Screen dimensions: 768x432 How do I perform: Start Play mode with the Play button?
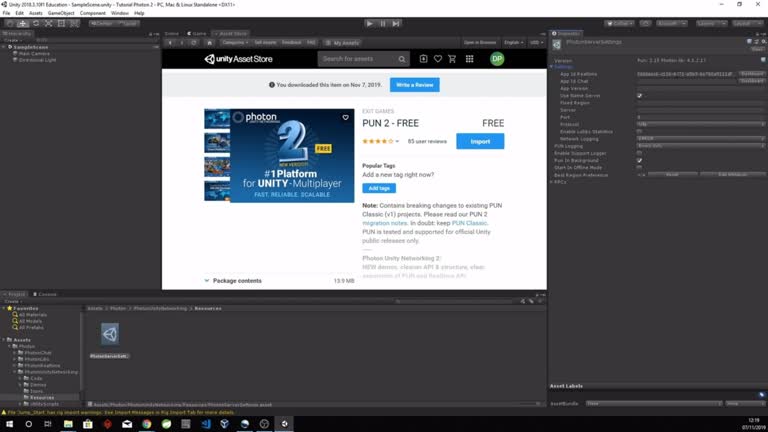coord(370,23)
